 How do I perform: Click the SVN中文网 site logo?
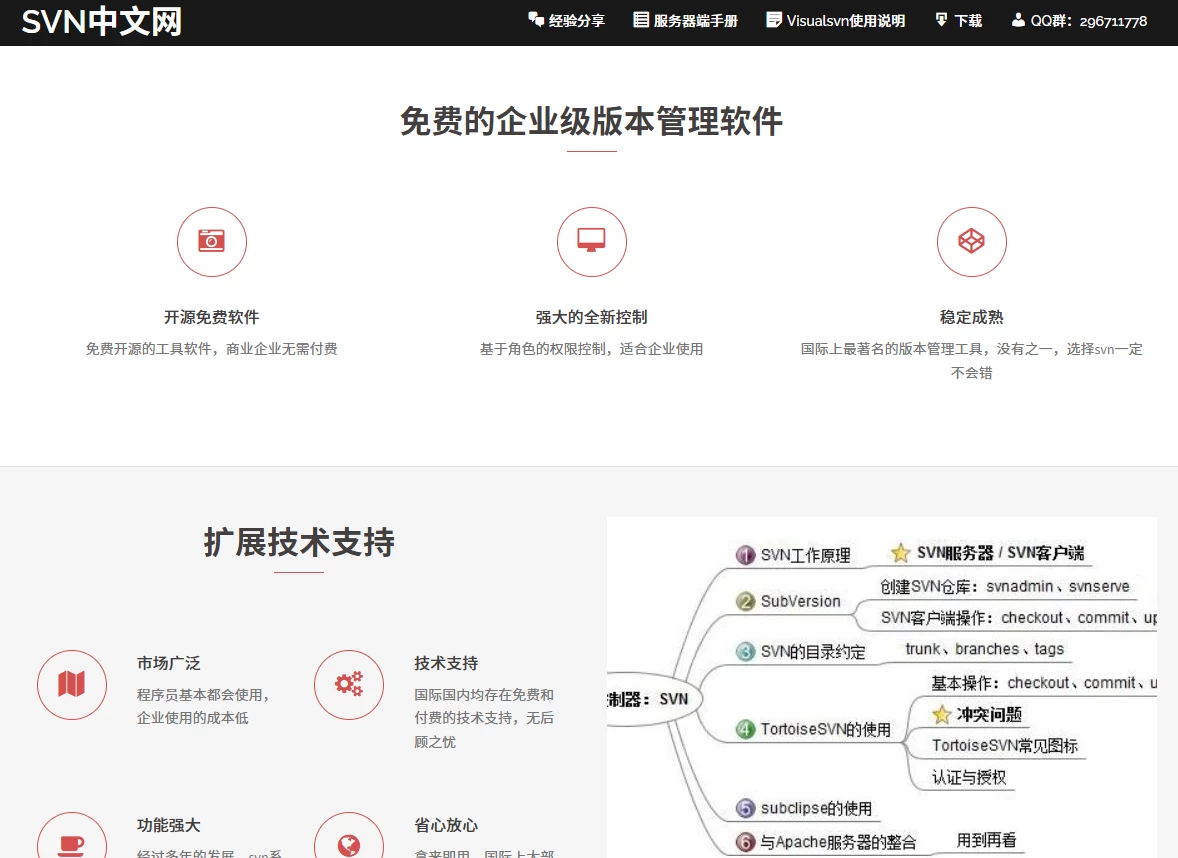click(99, 20)
